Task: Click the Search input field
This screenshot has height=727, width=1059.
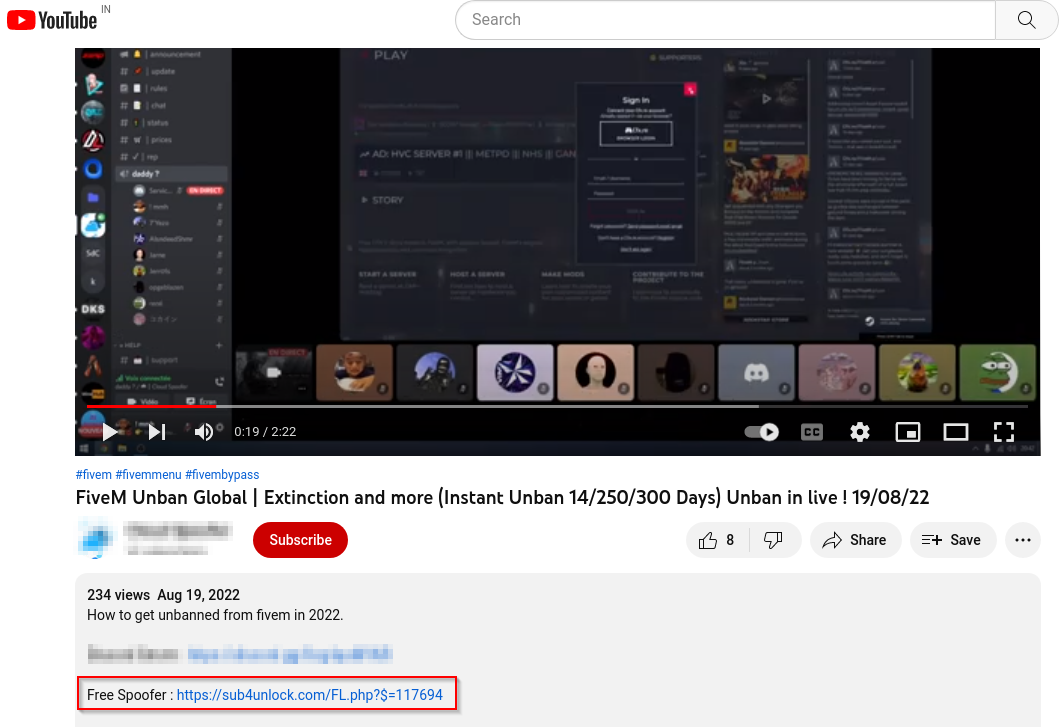Action: pyautogui.click(x=724, y=19)
